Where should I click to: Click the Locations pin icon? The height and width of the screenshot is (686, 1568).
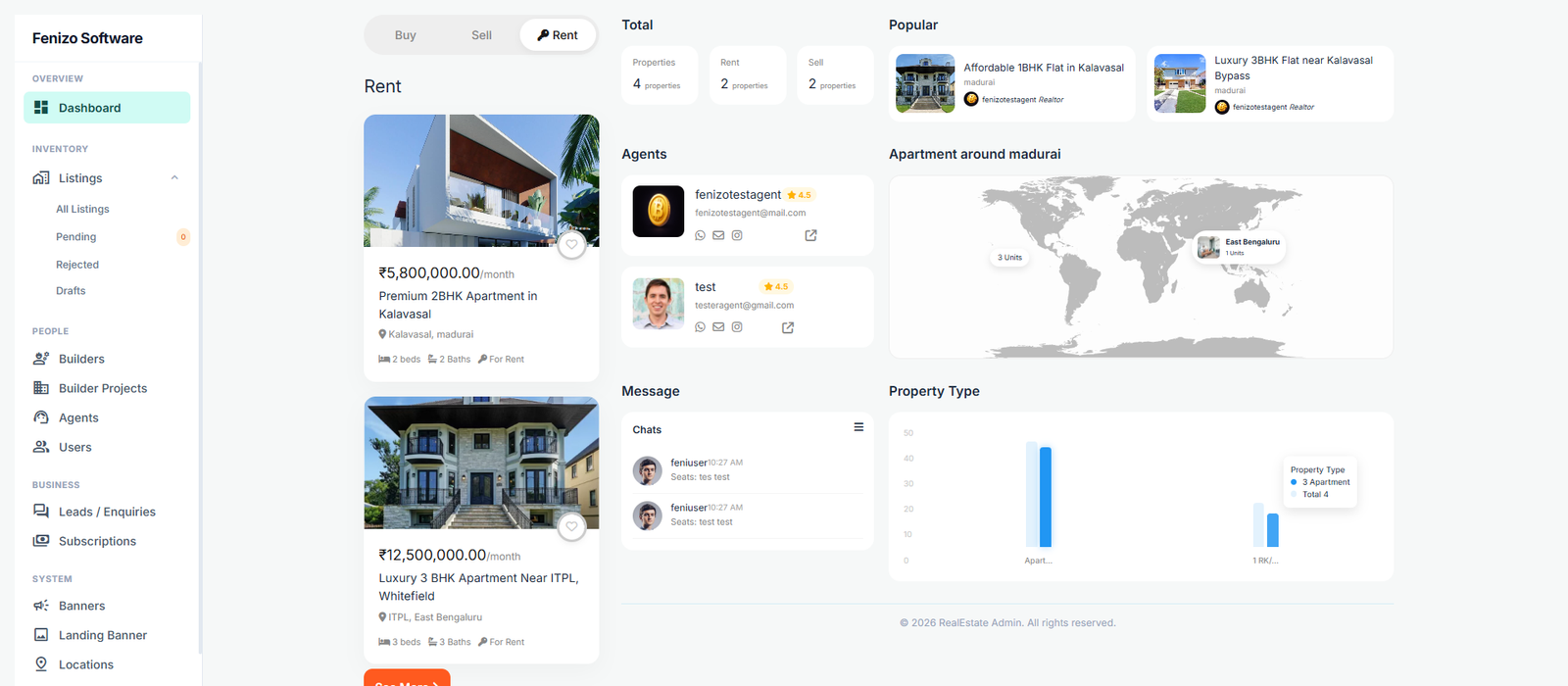coord(41,664)
